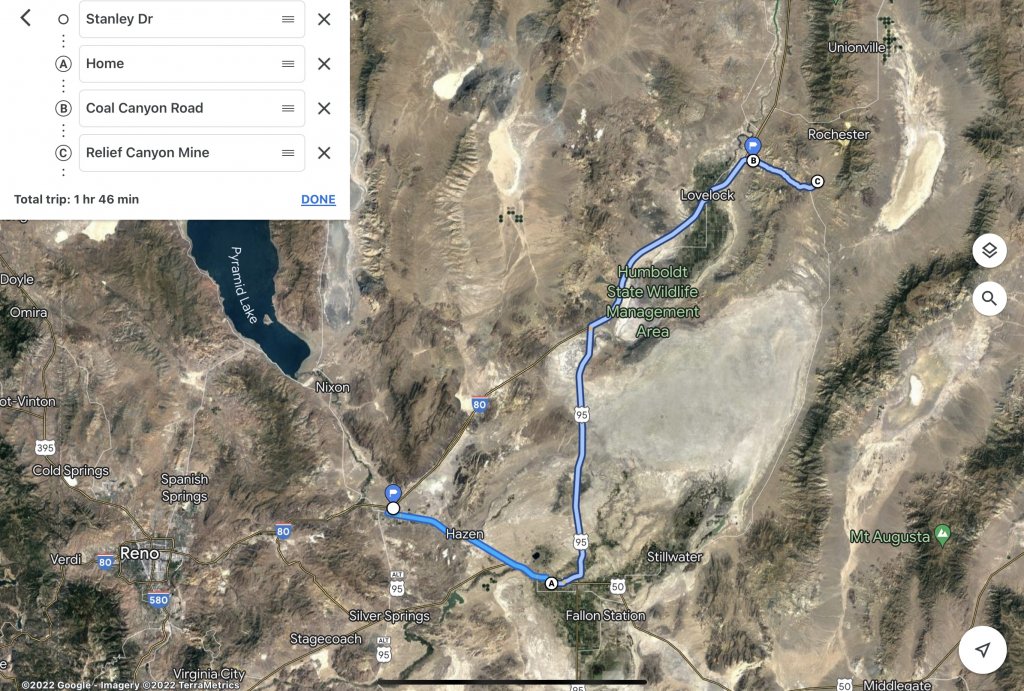Viewport: 1024px width, 691px height.
Task: Select waypoint C marker on the map
Action: [817, 182]
